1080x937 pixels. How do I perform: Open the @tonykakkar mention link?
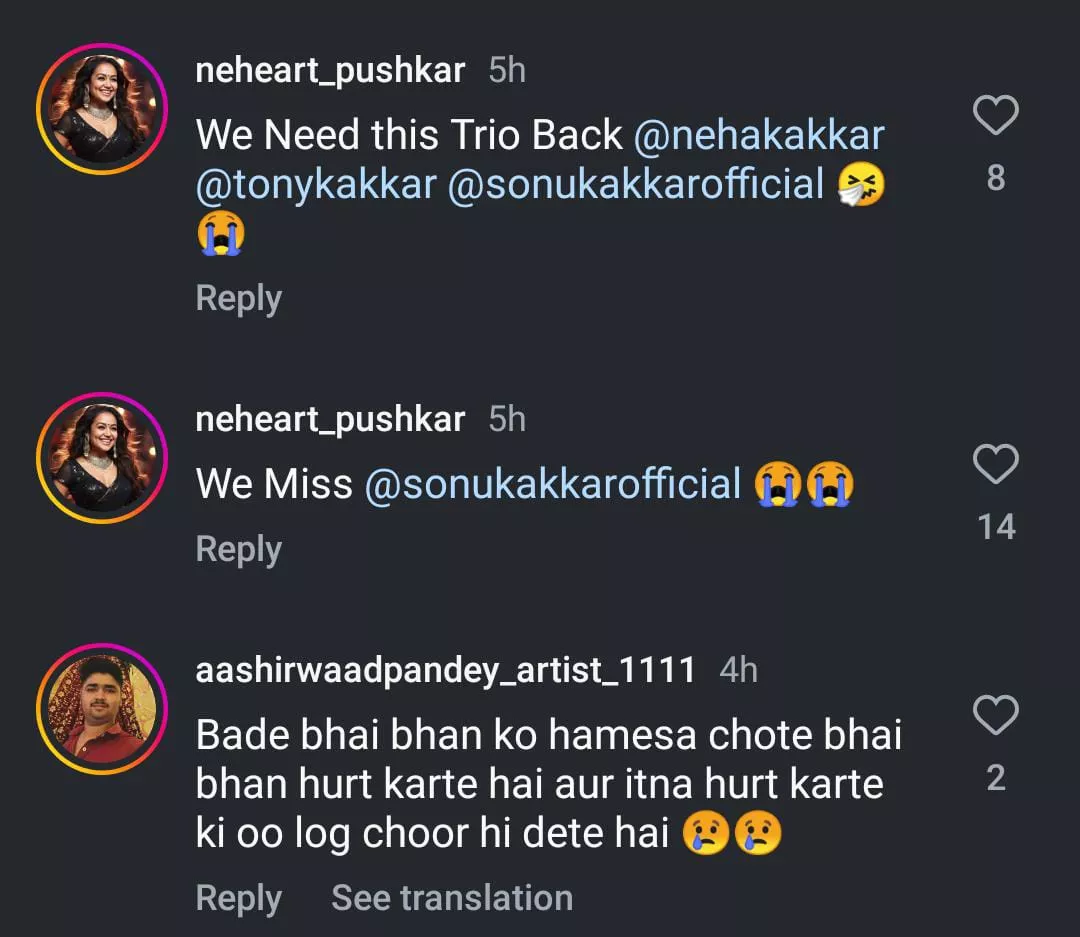(x=316, y=185)
